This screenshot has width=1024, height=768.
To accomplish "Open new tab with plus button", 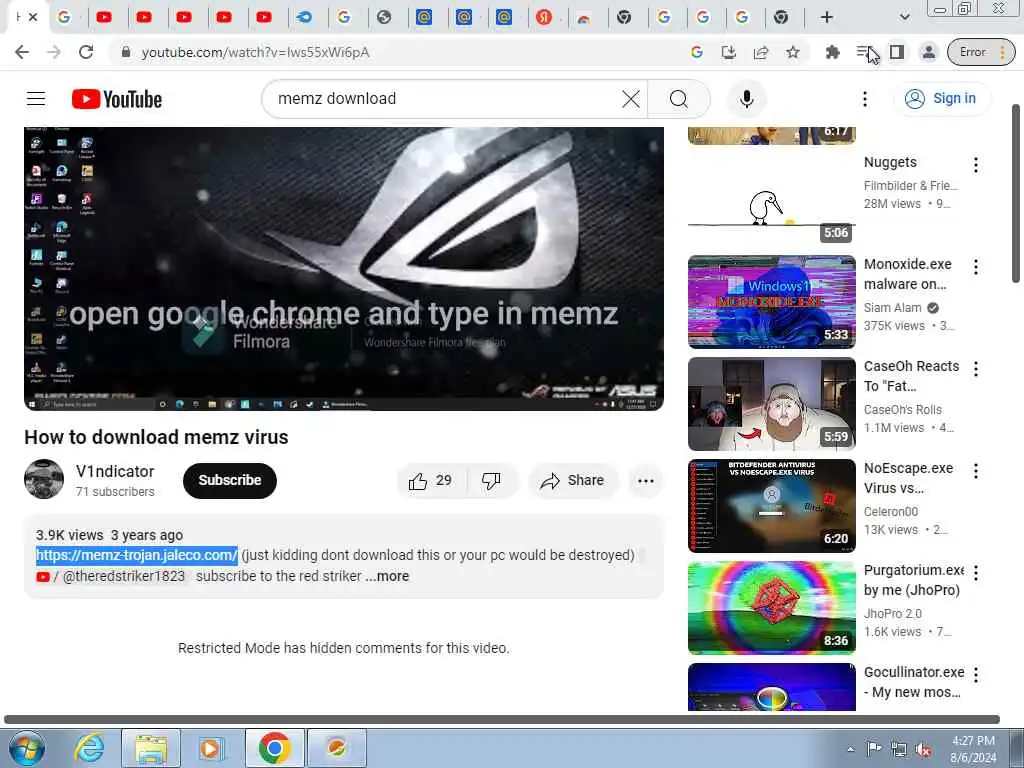I will 827,17.
